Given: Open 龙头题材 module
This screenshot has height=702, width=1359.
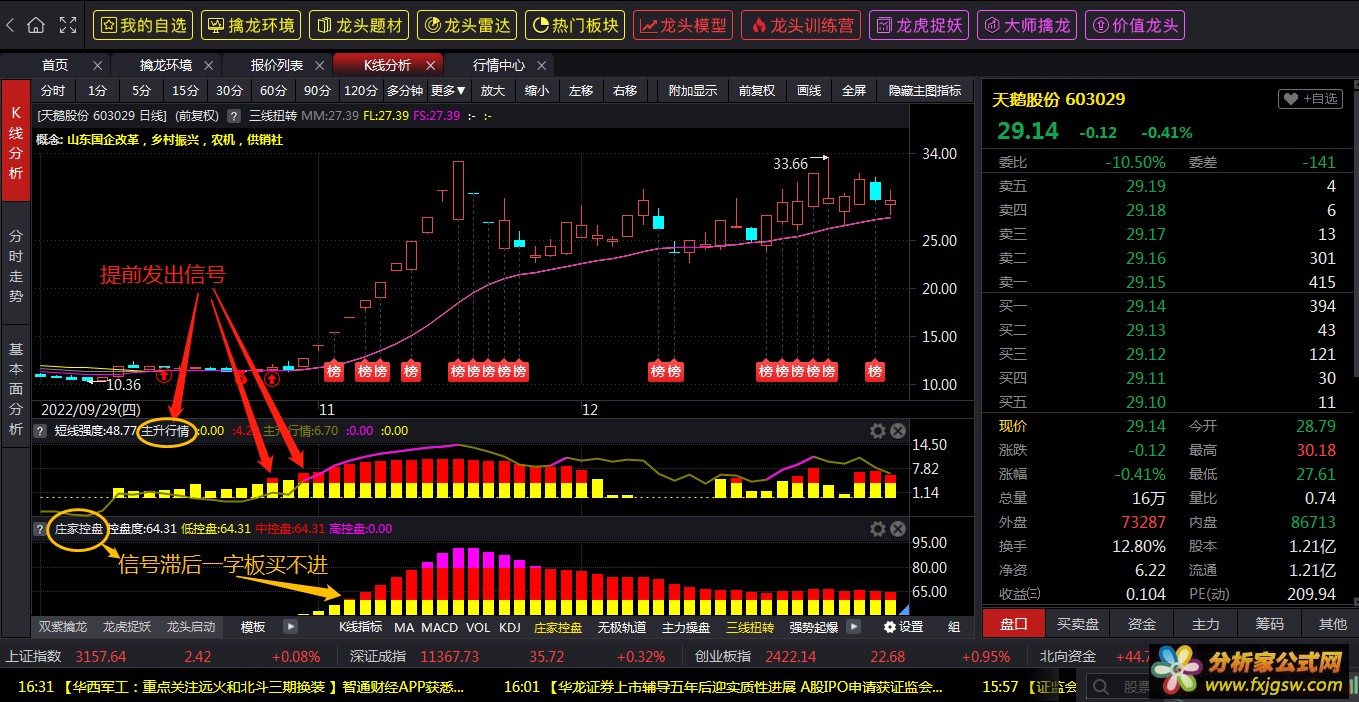Looking at the screenshot, I should [359, 25].
